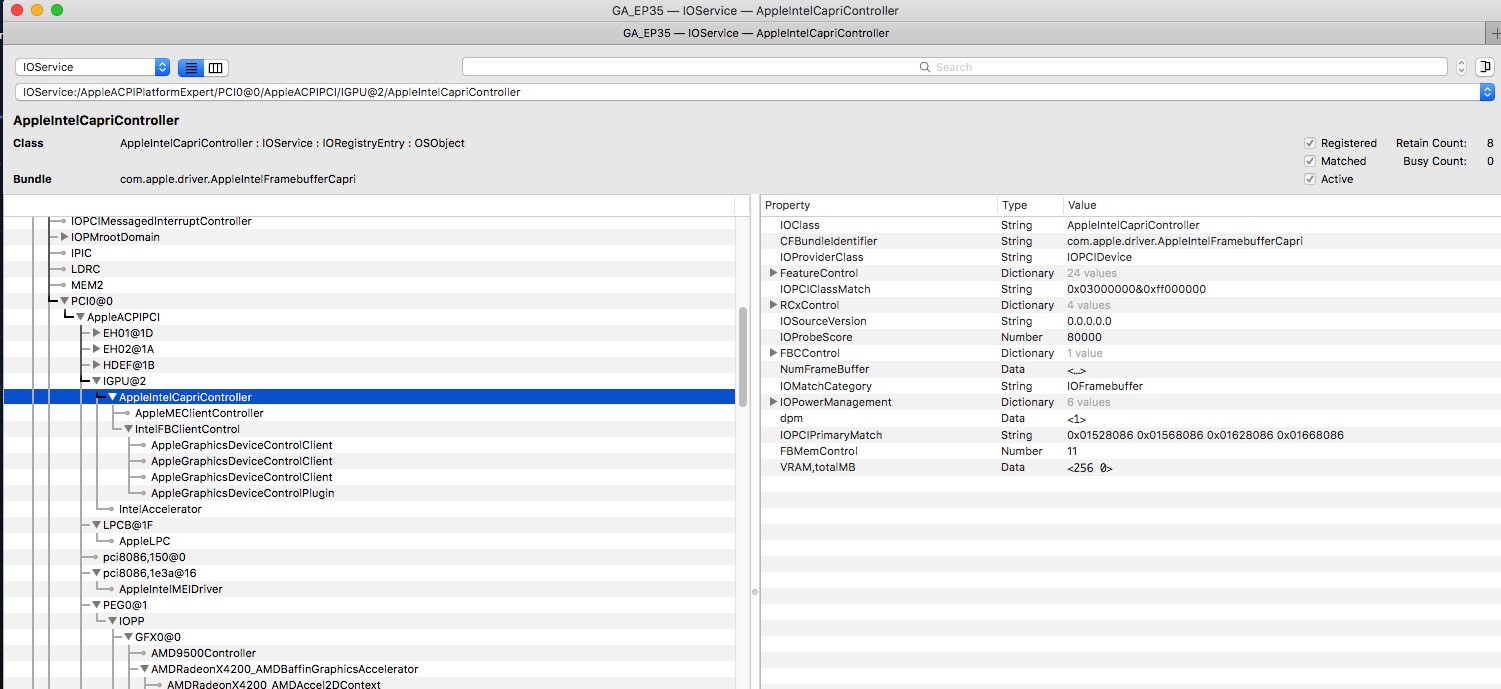Expand the FBCControl dictionary property
Screen dimensions: 1501x689
[x=773, y=353]
